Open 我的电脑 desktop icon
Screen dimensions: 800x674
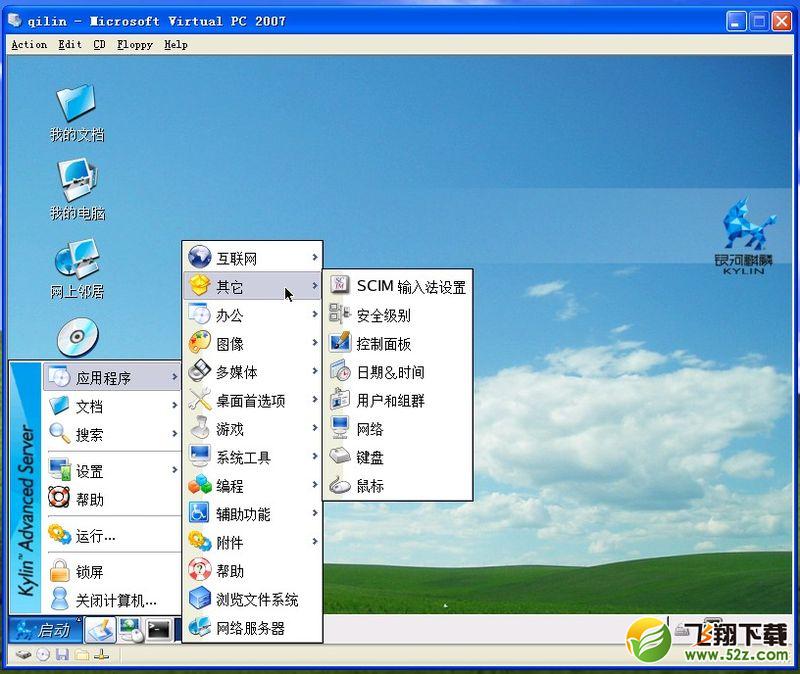[77, 190]
